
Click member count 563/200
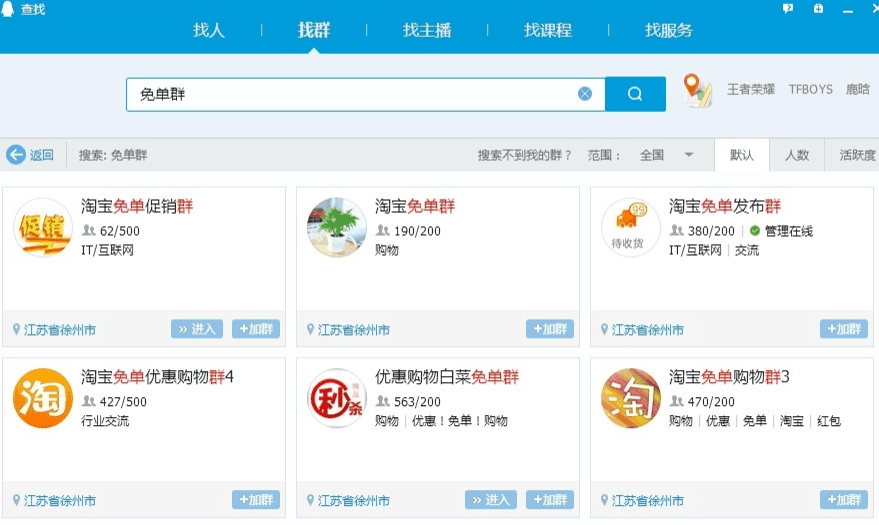pyautogui.click(x=417, y=402)
